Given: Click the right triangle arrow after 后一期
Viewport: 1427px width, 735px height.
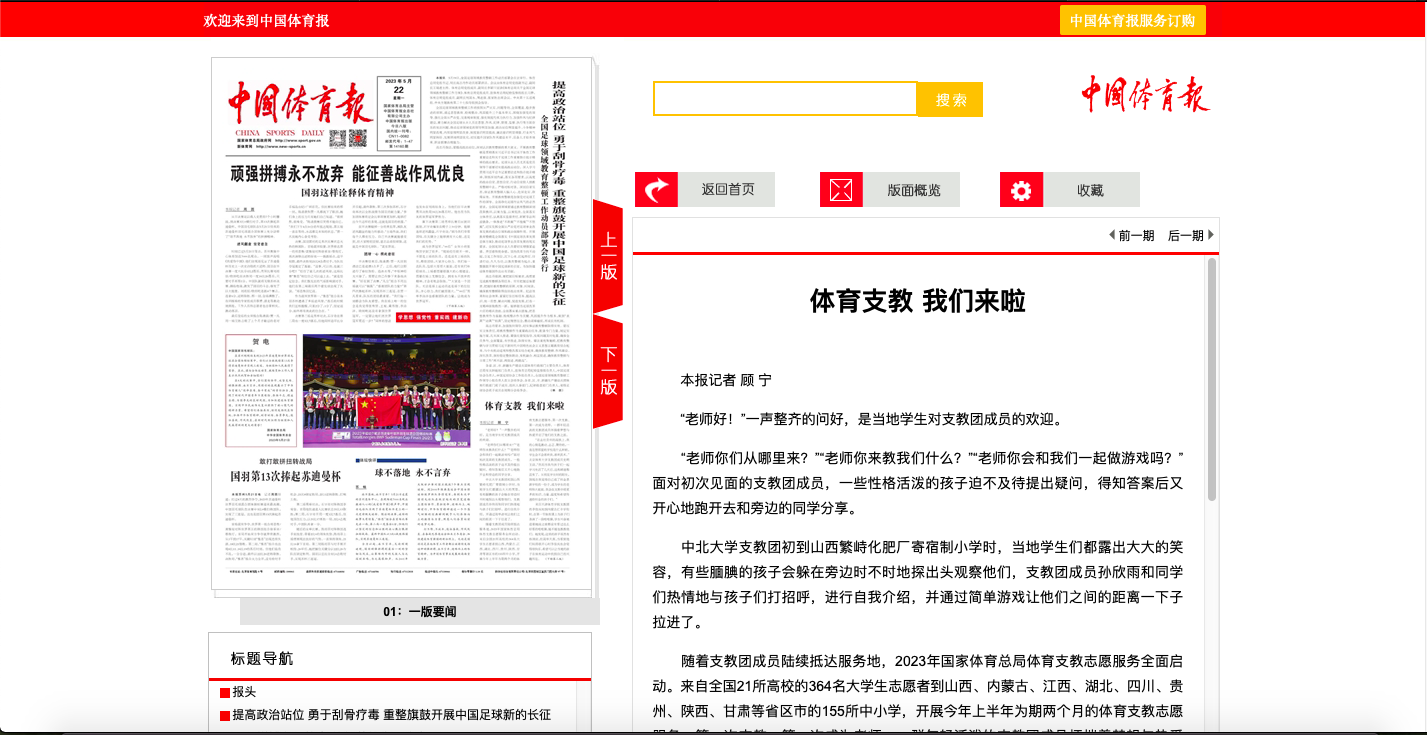Looking at the screenshot, I should coord(1211,235).
